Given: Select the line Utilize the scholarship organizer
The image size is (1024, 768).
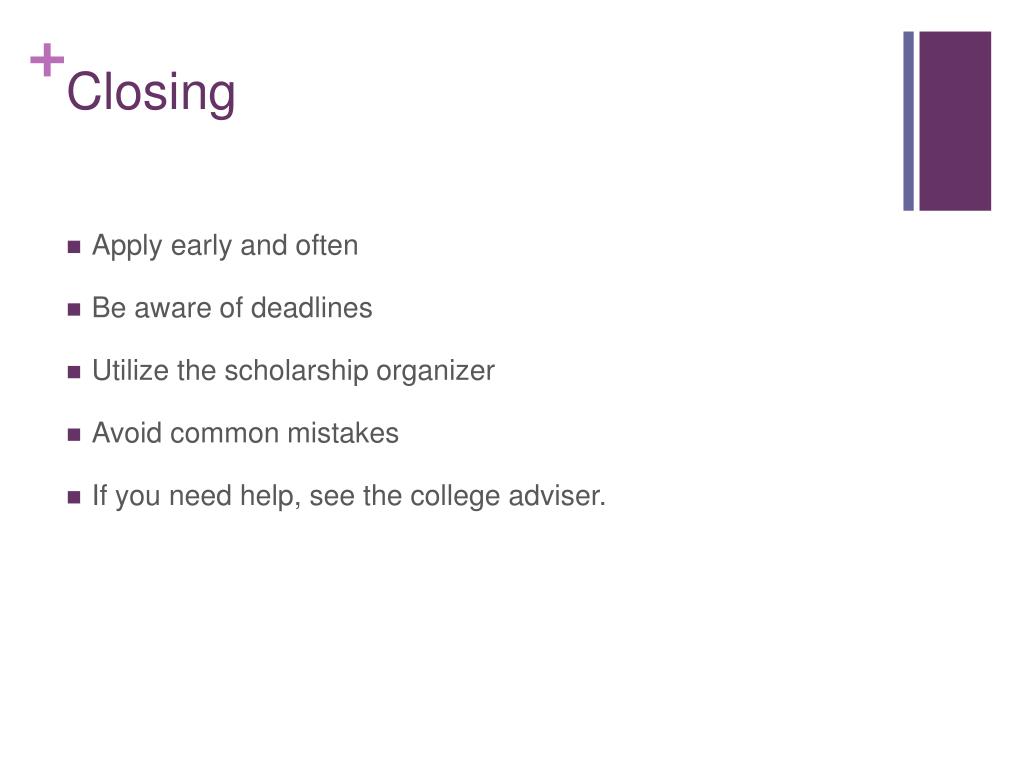Looking at the screenshot, I should coord(293,371).
